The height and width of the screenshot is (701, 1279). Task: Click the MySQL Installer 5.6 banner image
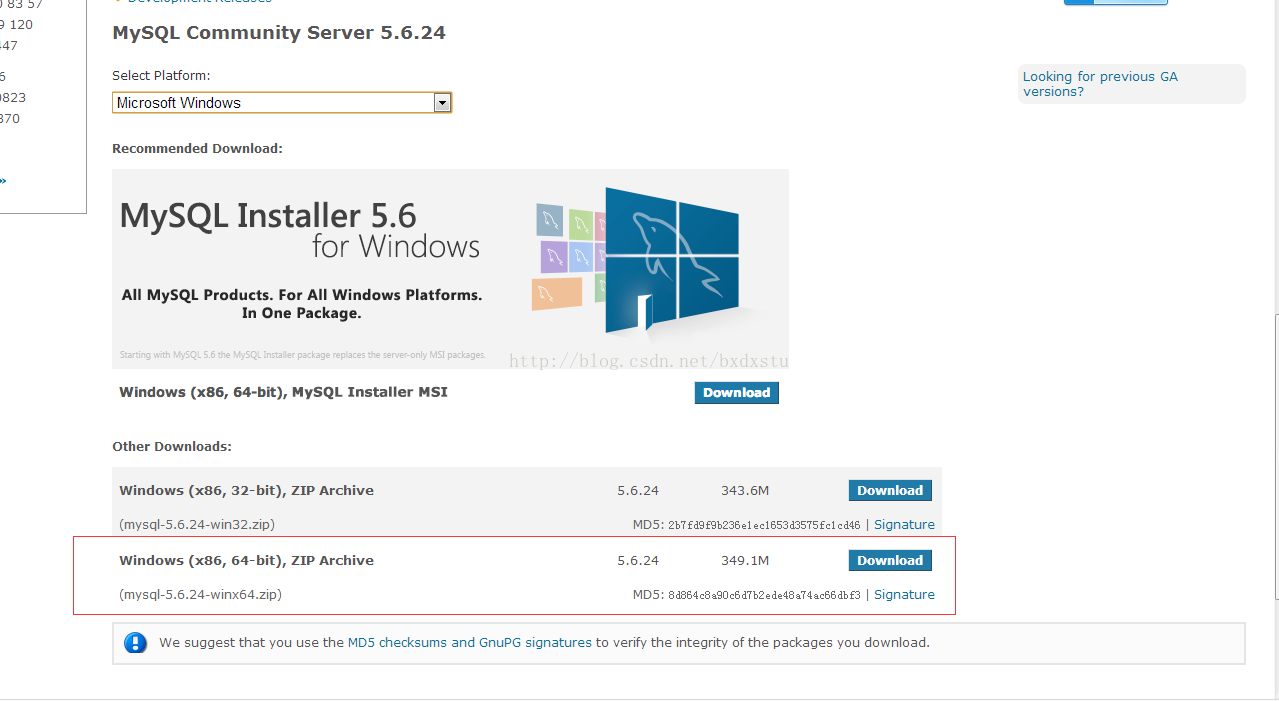tap(450, 268)
